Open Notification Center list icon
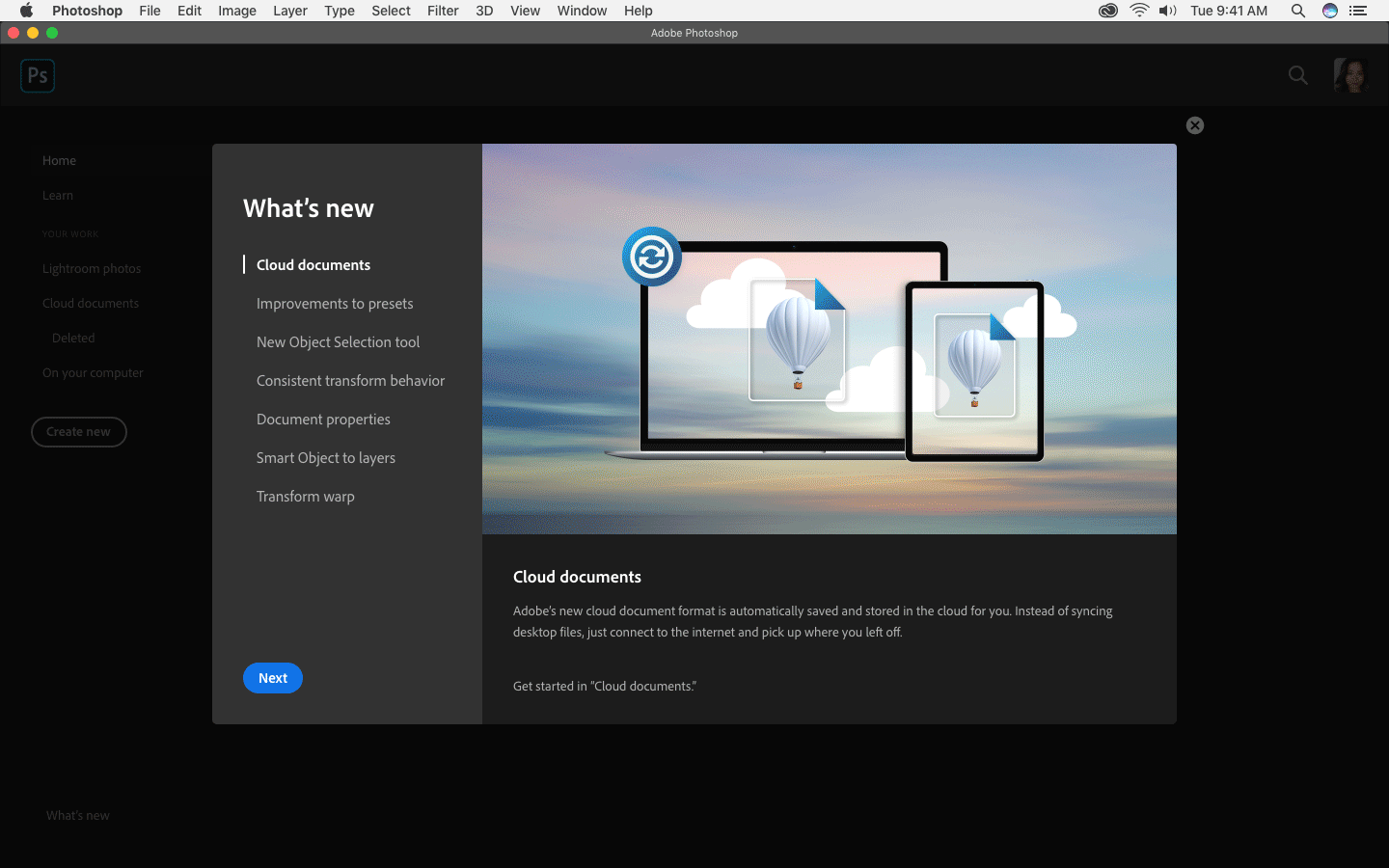The height and width of the screenshot is (868, 1389). coord(1358,11)
